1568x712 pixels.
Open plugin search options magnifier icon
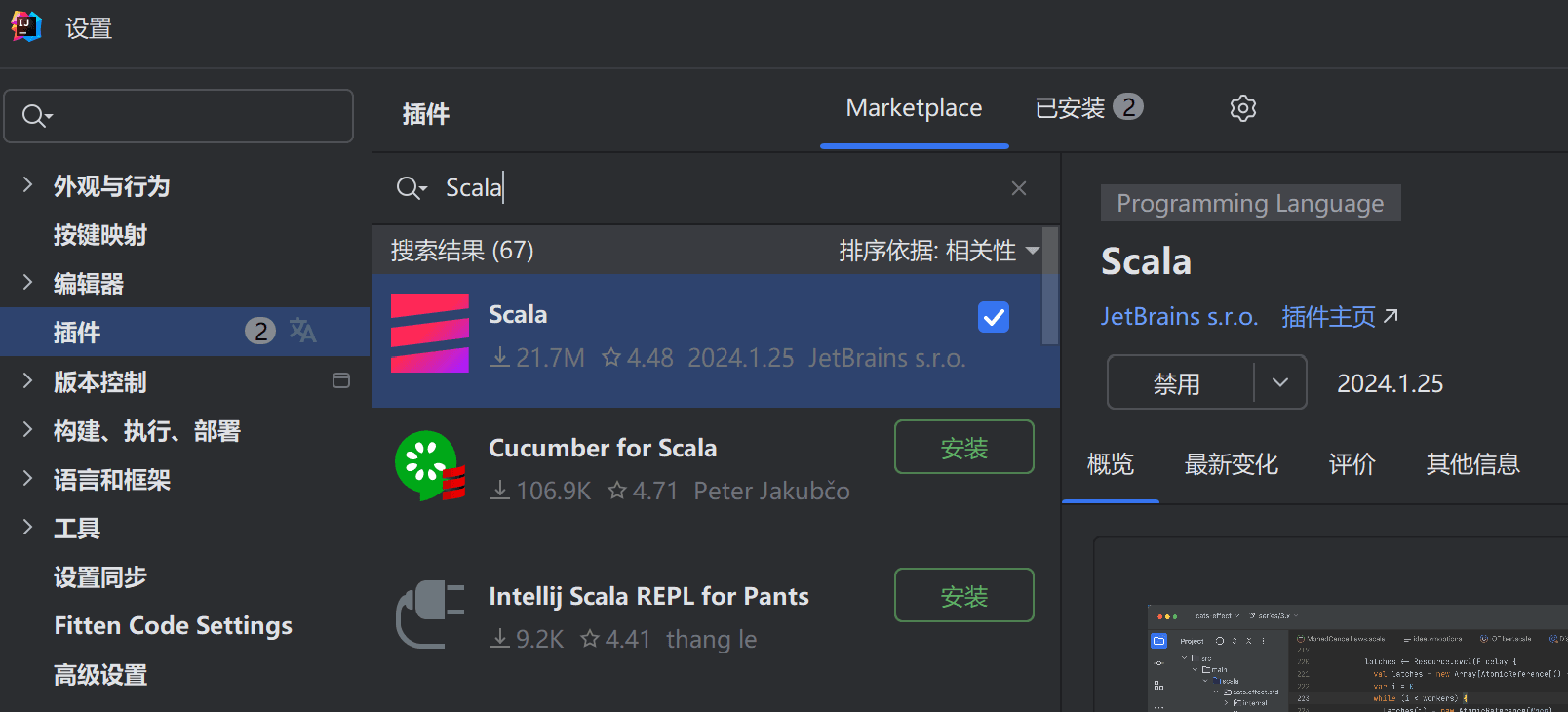click(412, 188)
